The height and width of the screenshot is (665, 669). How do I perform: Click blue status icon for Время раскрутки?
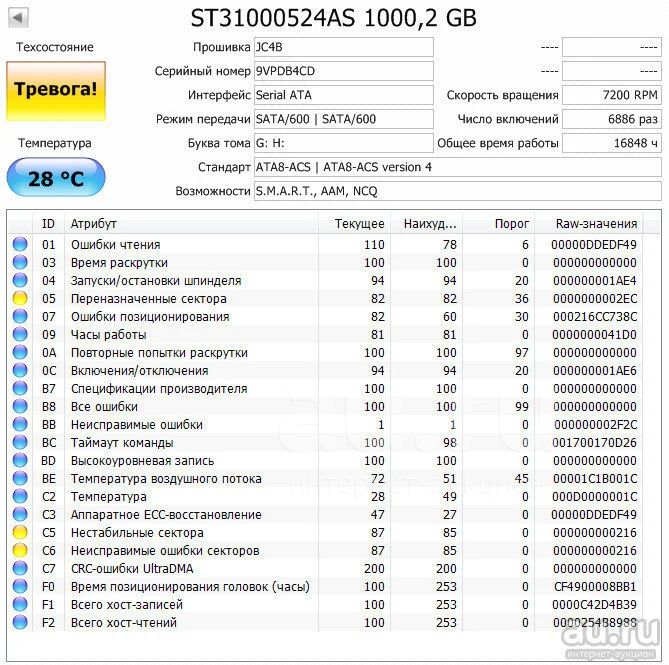(20, 262)
